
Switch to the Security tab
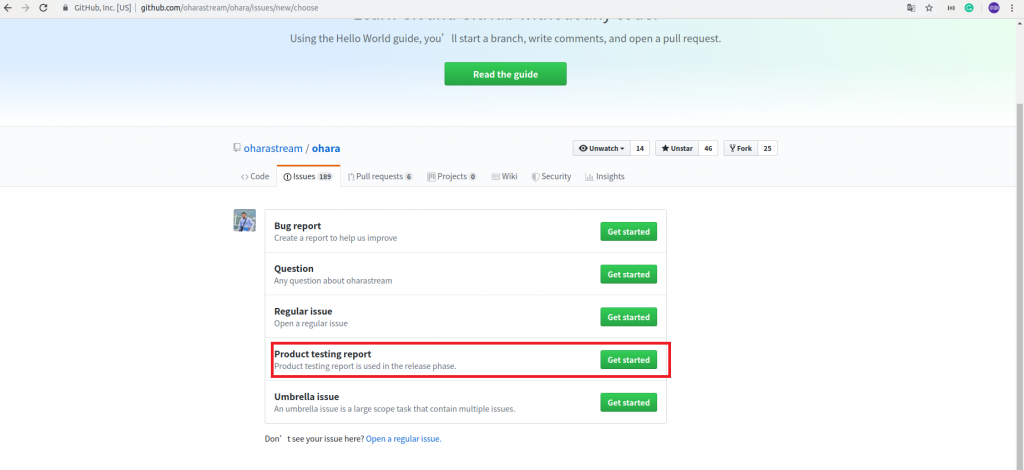point(551,176)
